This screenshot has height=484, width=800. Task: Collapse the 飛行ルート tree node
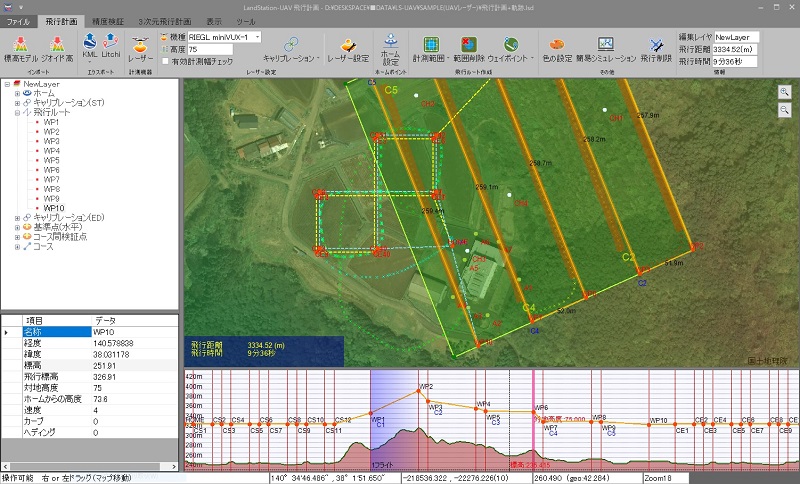pyautogui.click(x=18, y=113)
